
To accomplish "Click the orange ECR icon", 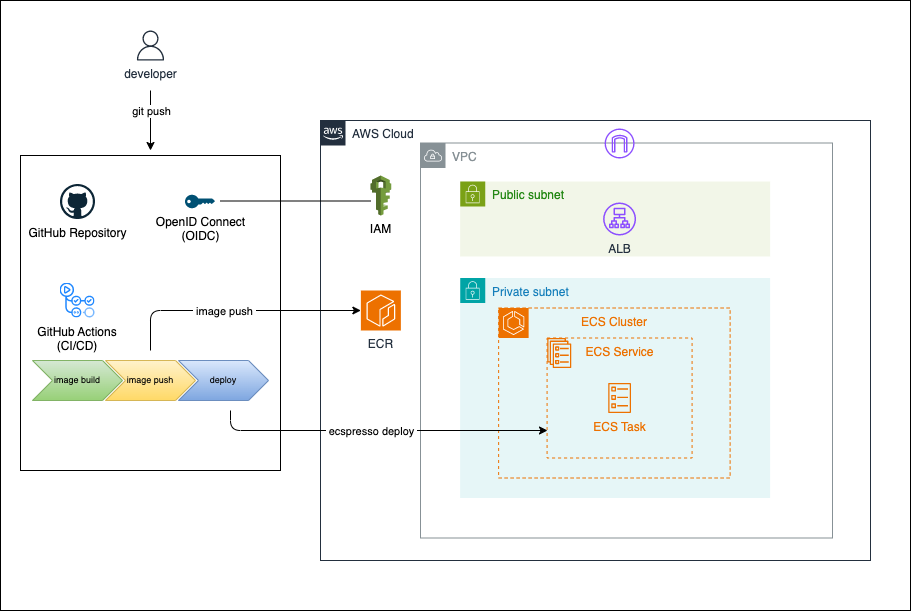I will (x=380, y=310).
